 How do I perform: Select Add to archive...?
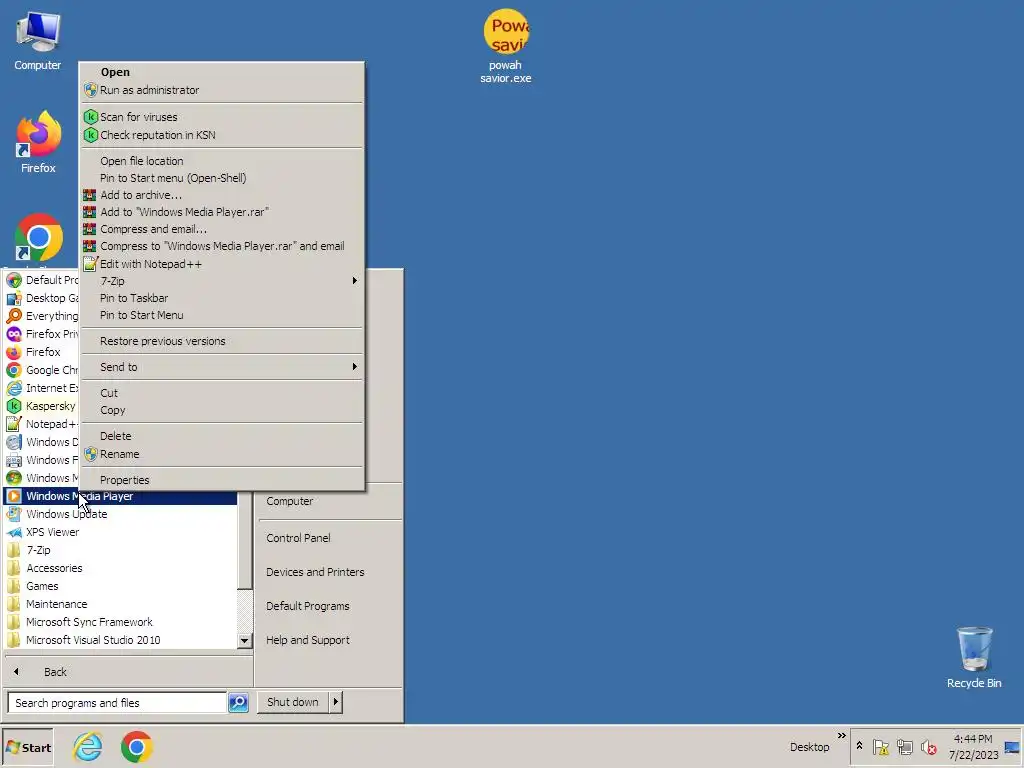coord(222,195)
